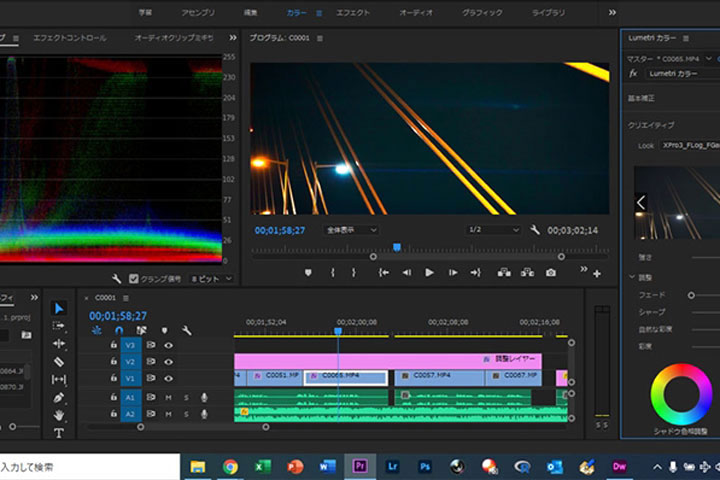Viewport: 720px width, 480px height.
Task: Add marker in timeline header
Action: click(164, 330)
